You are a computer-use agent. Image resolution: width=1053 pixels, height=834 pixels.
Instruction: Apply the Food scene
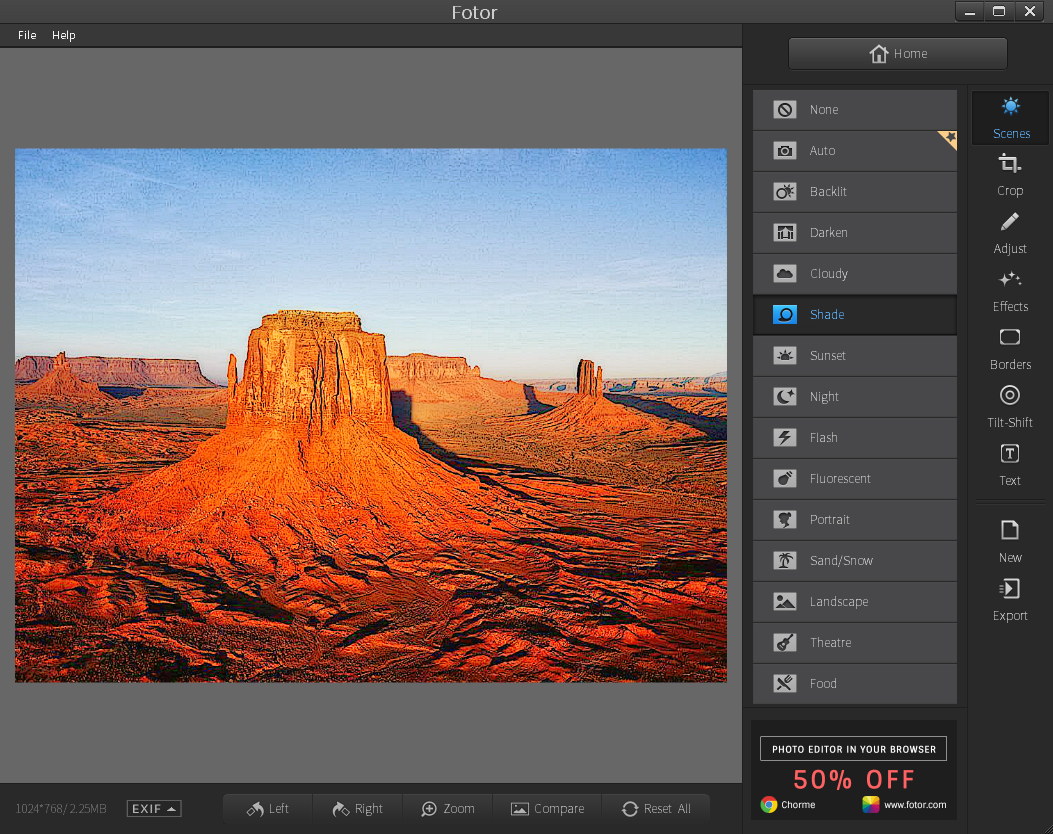coord(854,683)
